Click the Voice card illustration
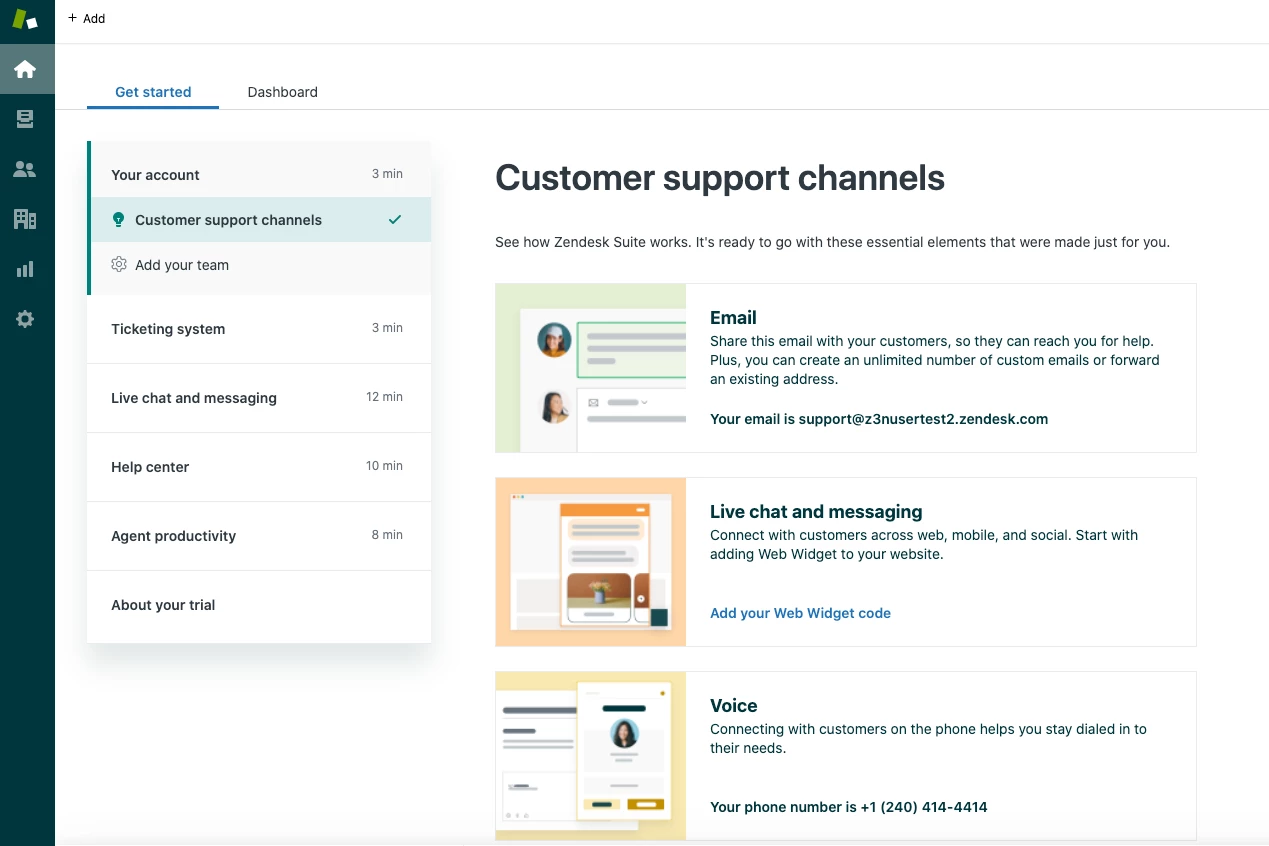1269x846 pixels. click(591, 755)
